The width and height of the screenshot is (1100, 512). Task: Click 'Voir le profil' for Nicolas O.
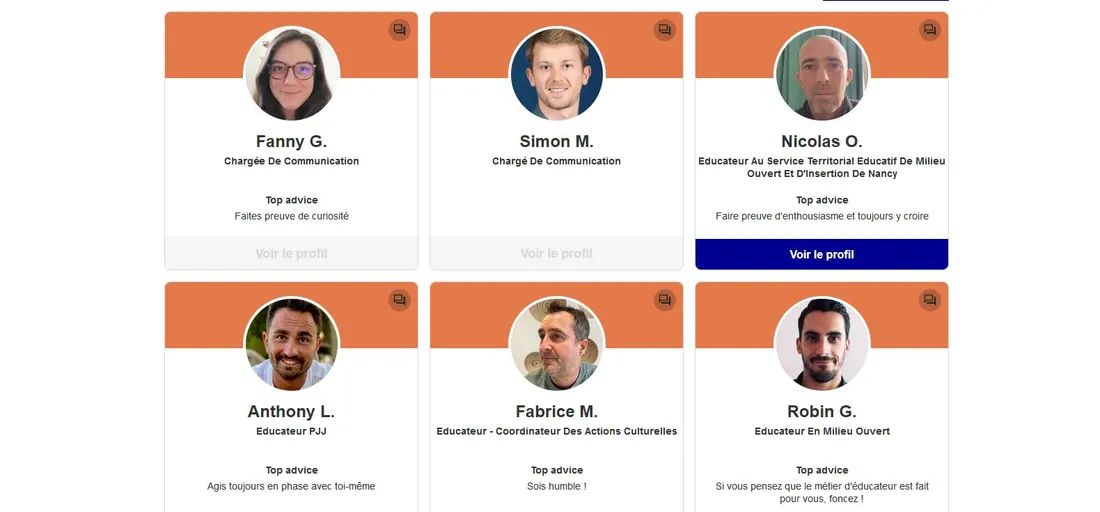(x=821, y=254)
